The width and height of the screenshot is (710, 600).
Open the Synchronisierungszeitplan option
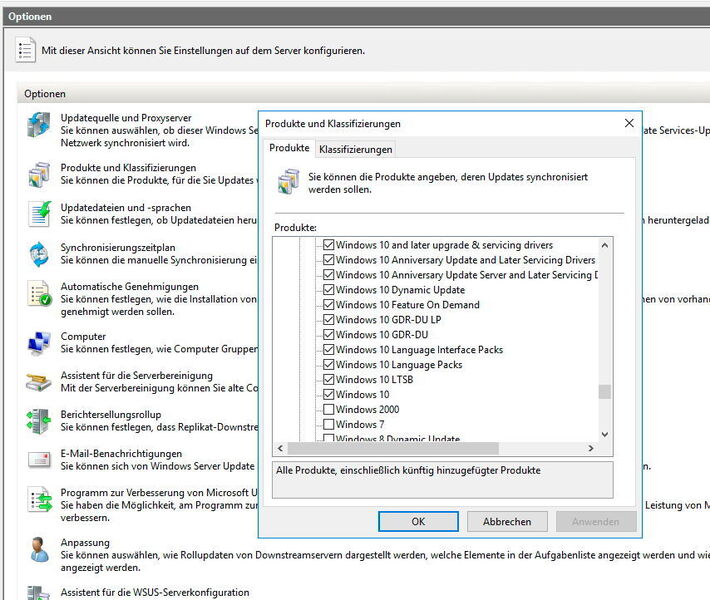pos(118,248)
